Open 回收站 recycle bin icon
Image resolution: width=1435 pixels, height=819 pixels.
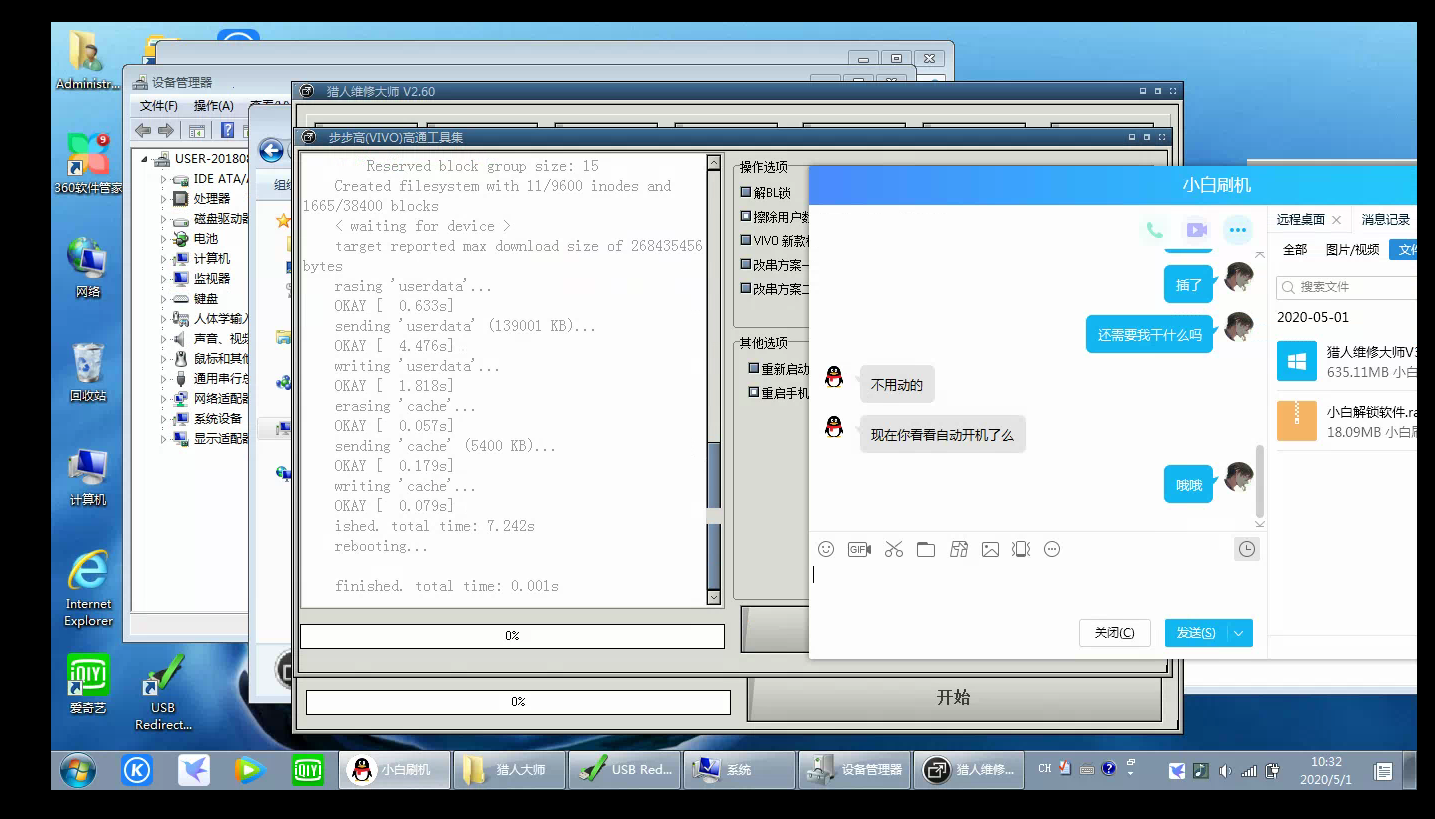(88, 372)
